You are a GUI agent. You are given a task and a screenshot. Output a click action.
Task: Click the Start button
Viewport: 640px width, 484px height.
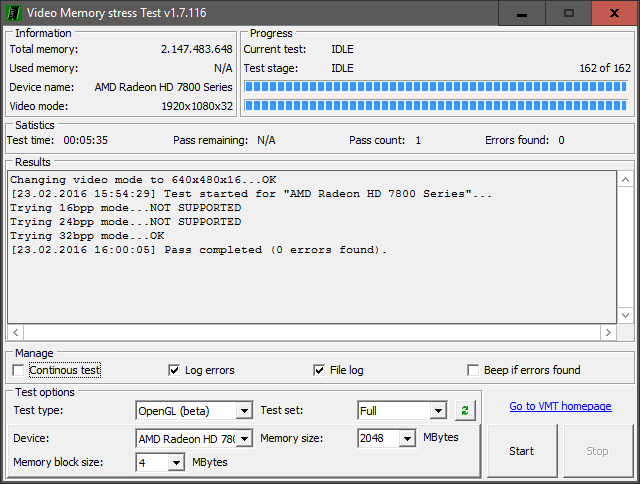522,451
